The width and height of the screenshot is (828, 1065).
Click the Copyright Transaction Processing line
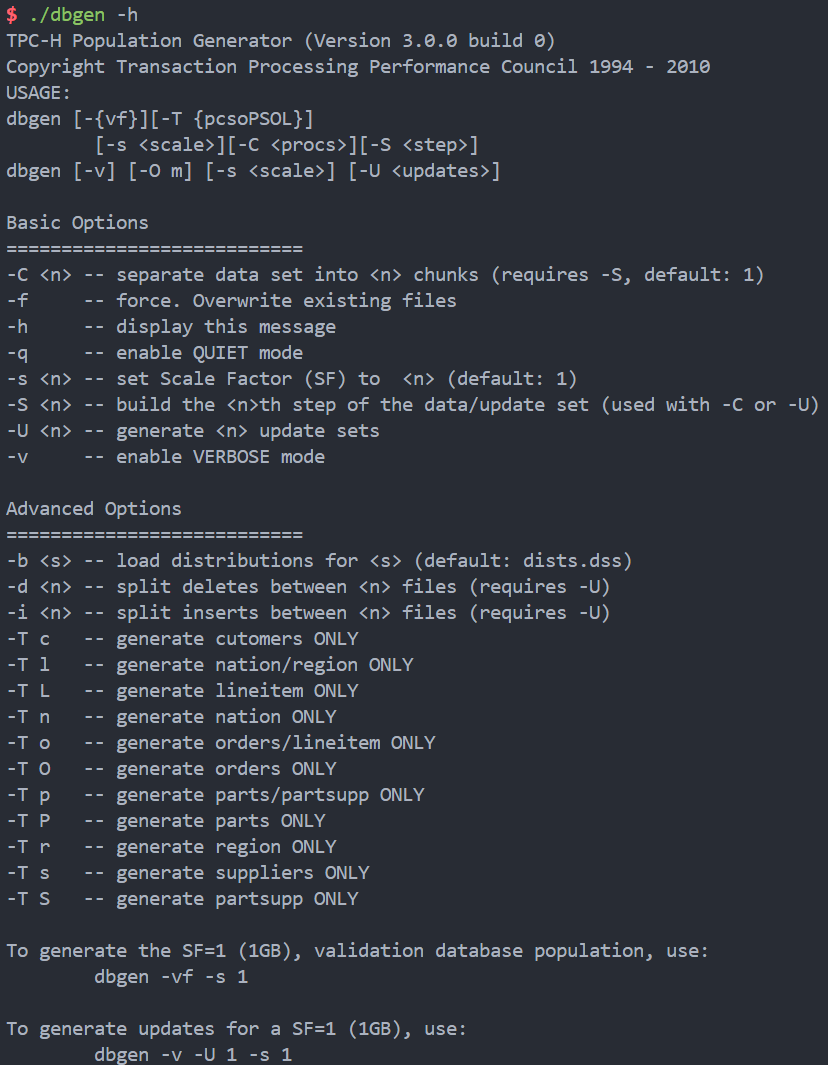[358, 67]
